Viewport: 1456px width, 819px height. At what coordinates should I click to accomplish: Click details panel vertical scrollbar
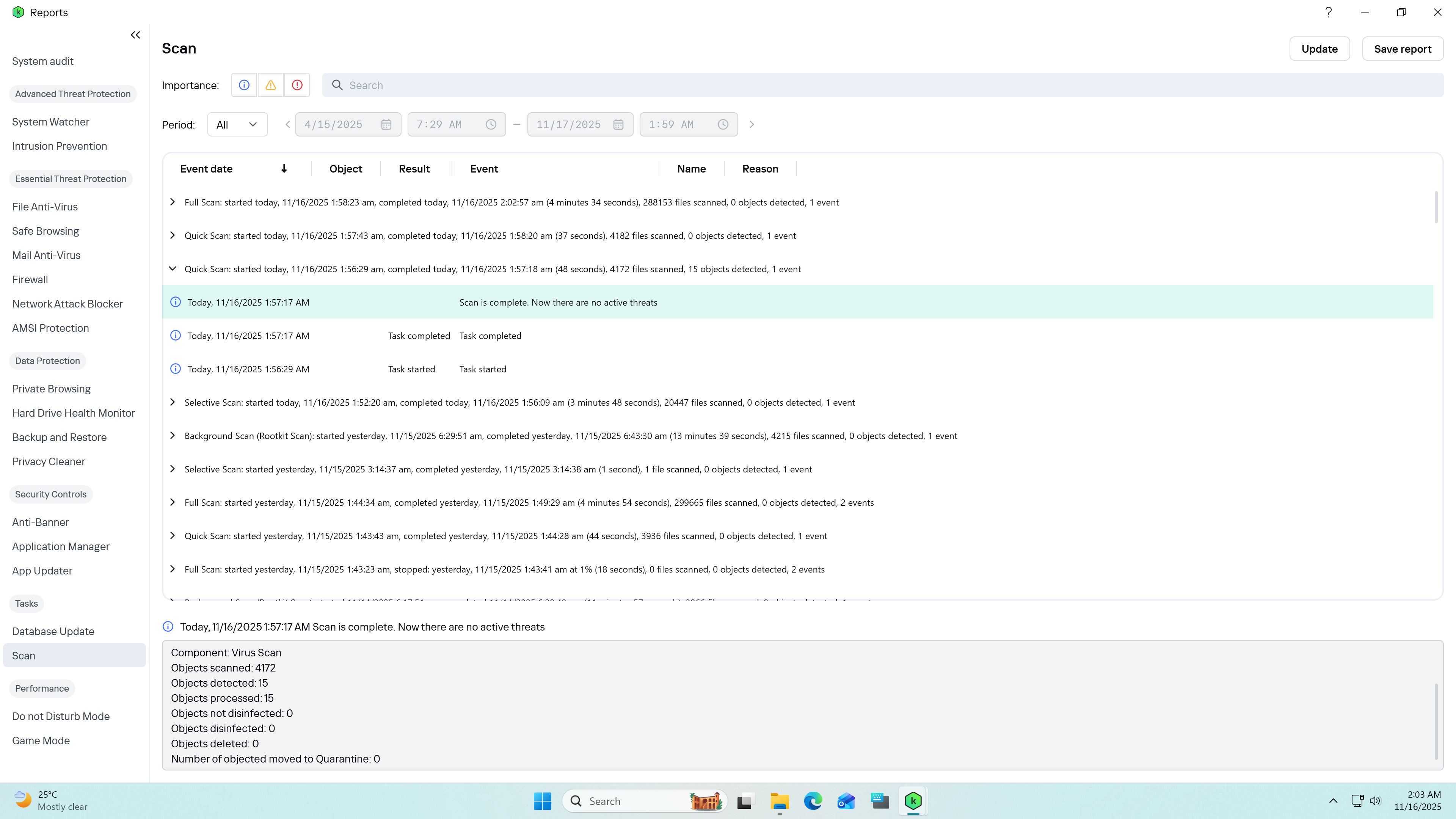[1436, 722]
